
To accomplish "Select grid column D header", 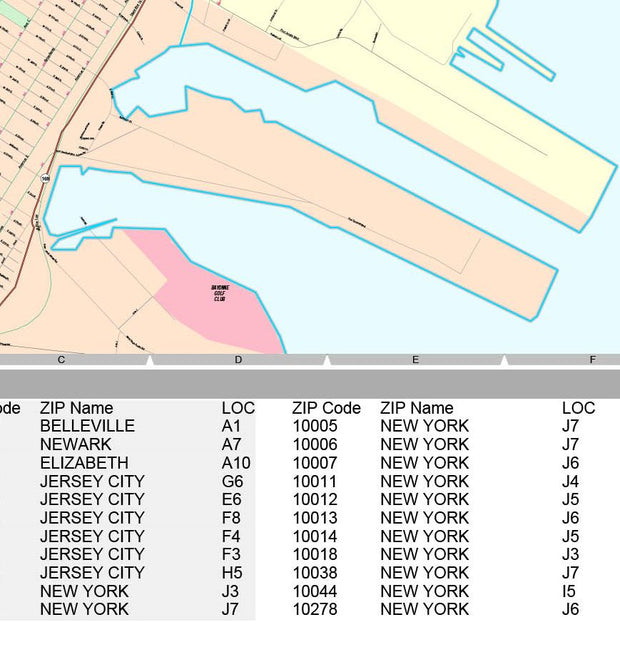I will click(238, 360).
